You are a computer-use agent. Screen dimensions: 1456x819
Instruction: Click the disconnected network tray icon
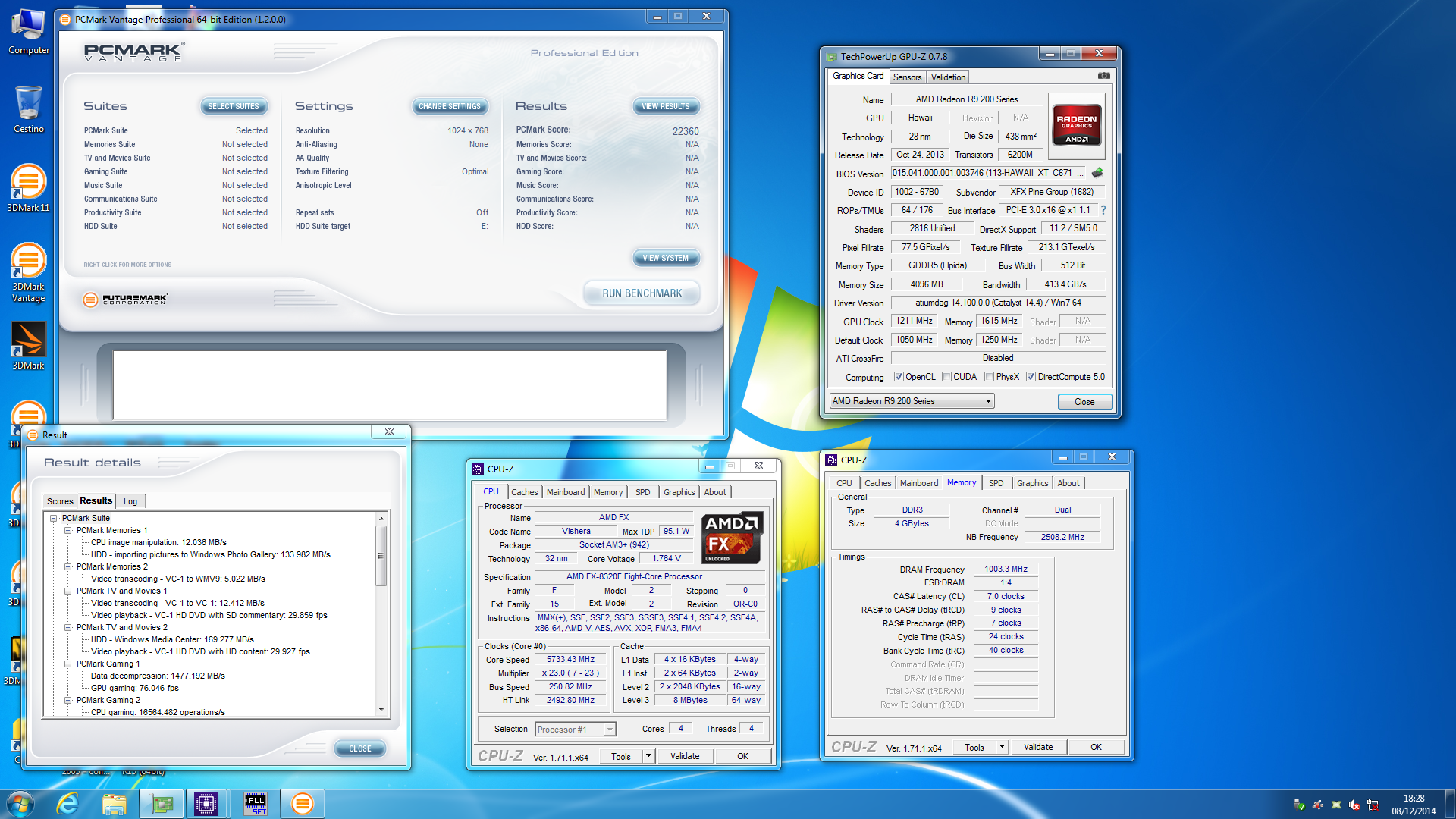coord(1373,805)
